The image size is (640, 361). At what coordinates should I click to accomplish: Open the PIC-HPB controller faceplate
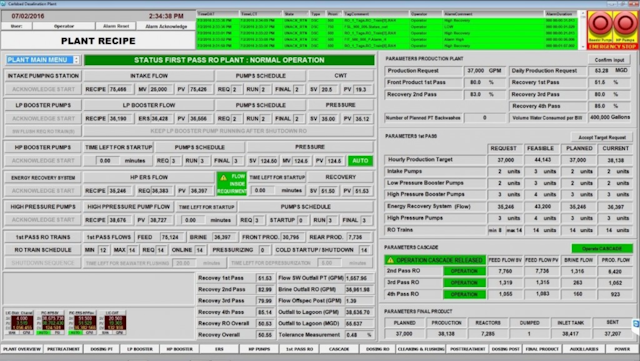point(51,323)
